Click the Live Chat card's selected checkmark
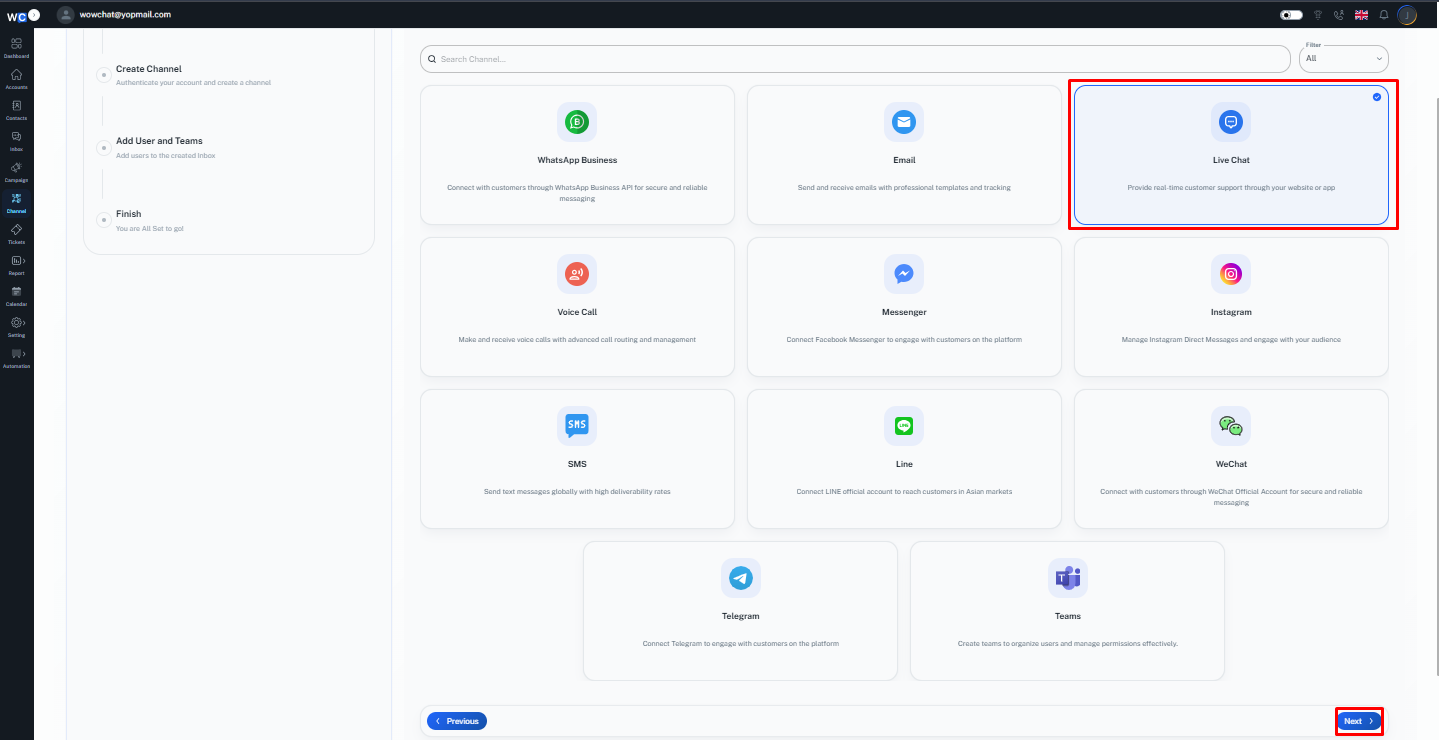The image size is (1439, 740). pos(1377,97)
